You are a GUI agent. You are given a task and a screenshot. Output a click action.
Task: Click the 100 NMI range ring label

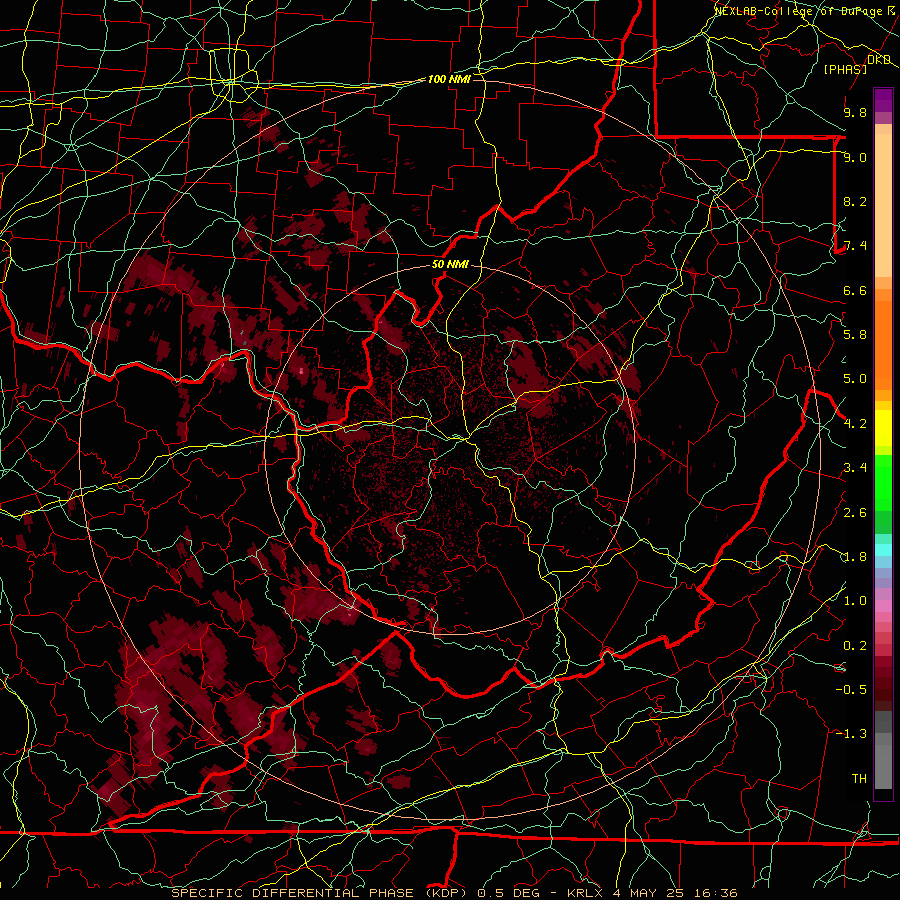pos(449,79)
